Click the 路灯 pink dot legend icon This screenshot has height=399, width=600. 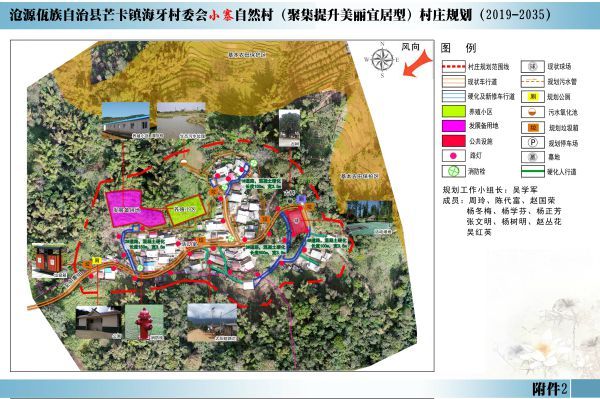click(453, 156)
